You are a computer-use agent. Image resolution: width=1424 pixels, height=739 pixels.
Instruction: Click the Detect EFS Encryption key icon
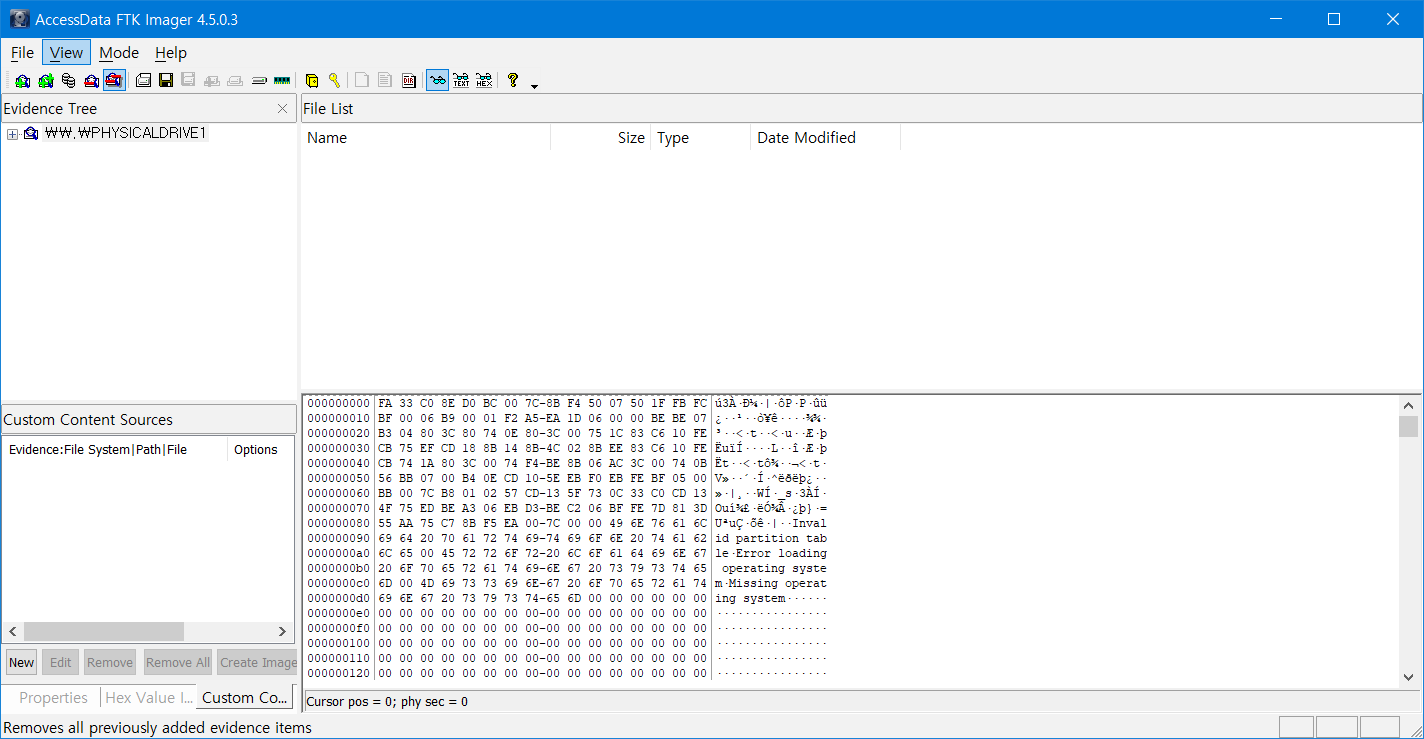[335, 81]
